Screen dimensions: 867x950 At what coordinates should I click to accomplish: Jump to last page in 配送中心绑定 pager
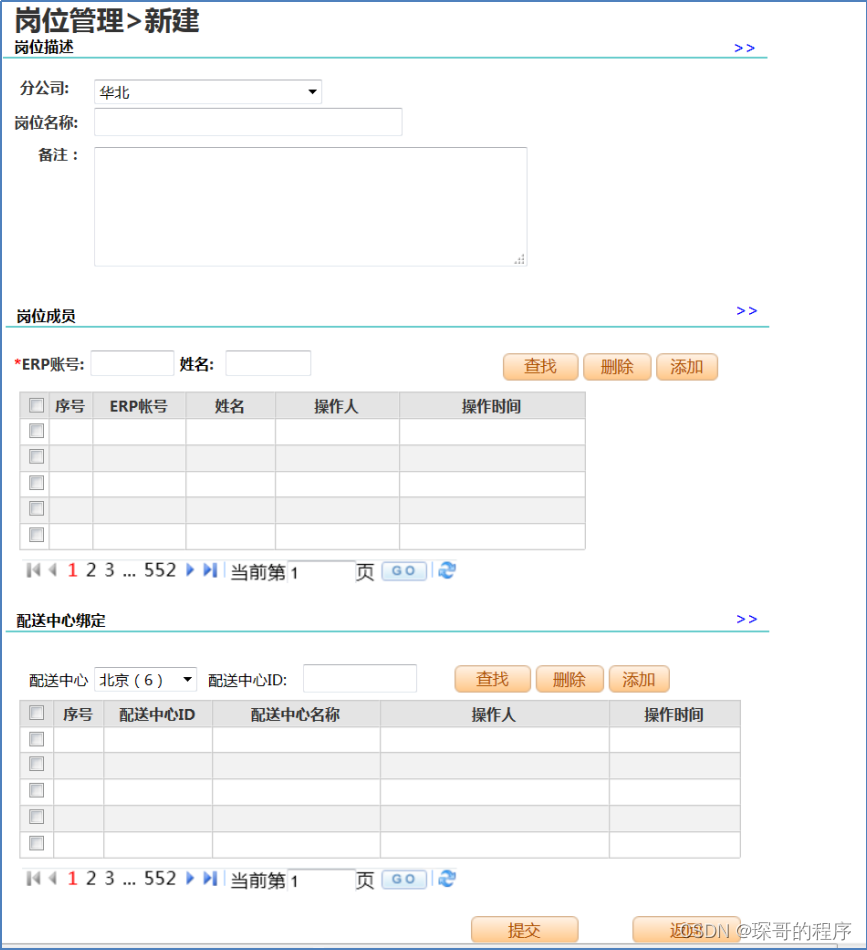point(210,879)
